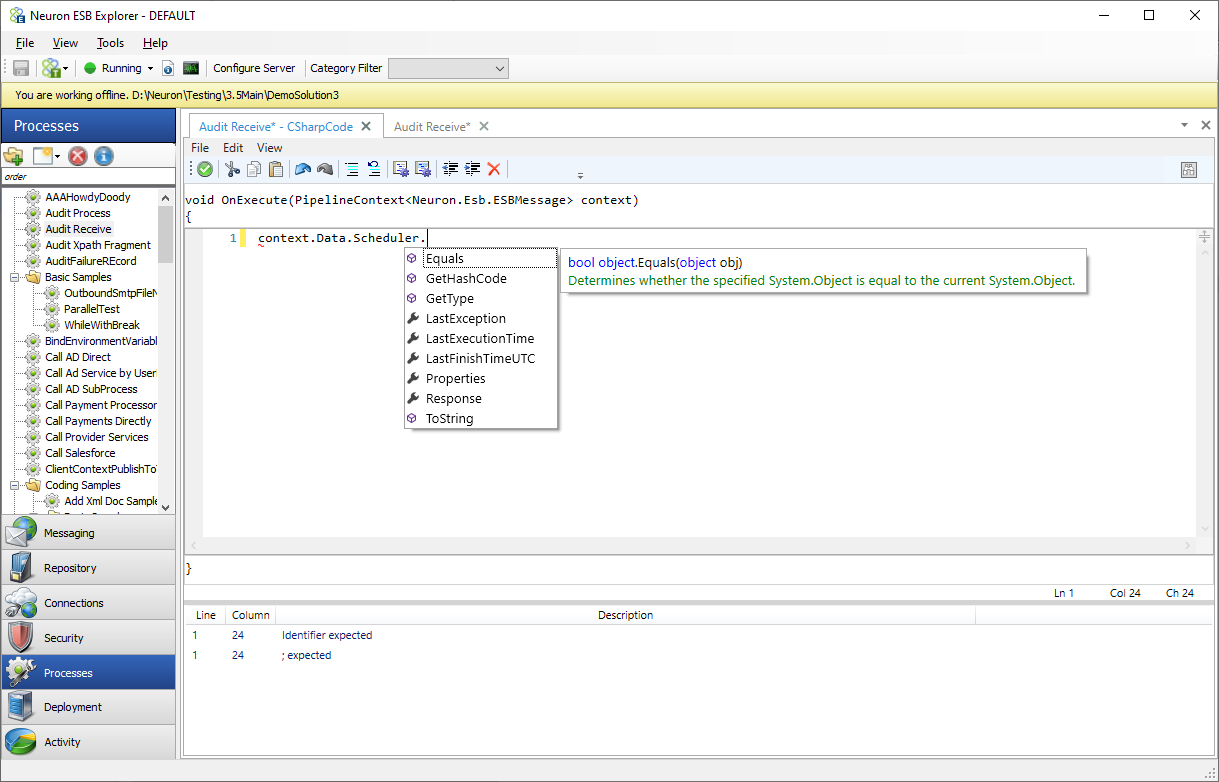Click the red X delete icon in editor toolbar
The image size is (1219, 782).
[x=494, y=169]
